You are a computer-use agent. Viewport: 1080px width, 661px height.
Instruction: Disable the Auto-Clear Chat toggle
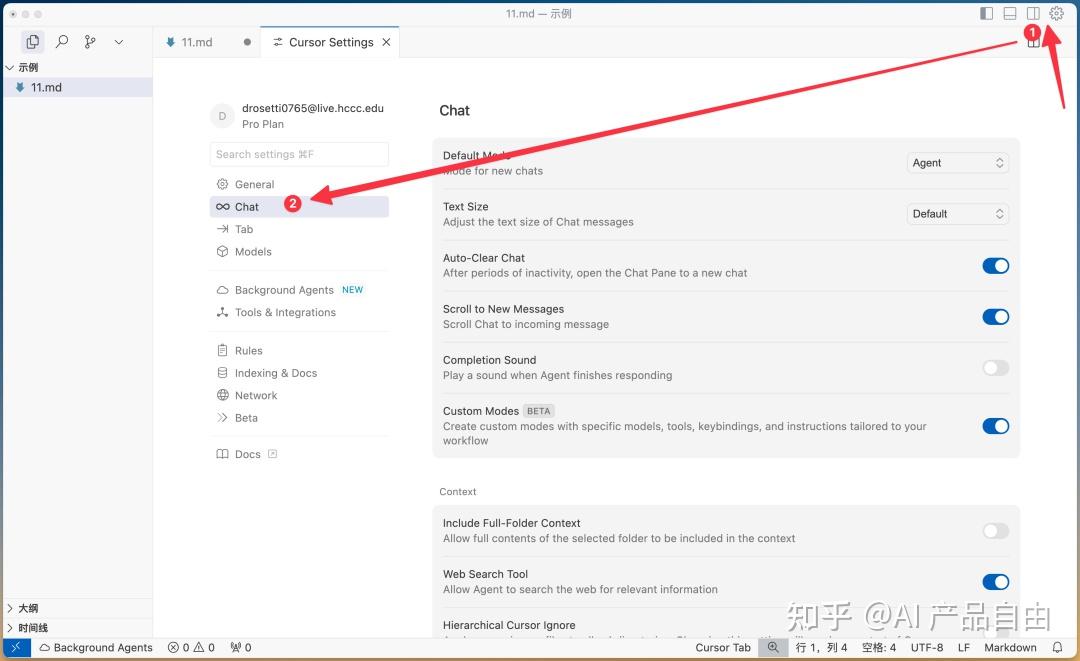click(x=995, y=266)
